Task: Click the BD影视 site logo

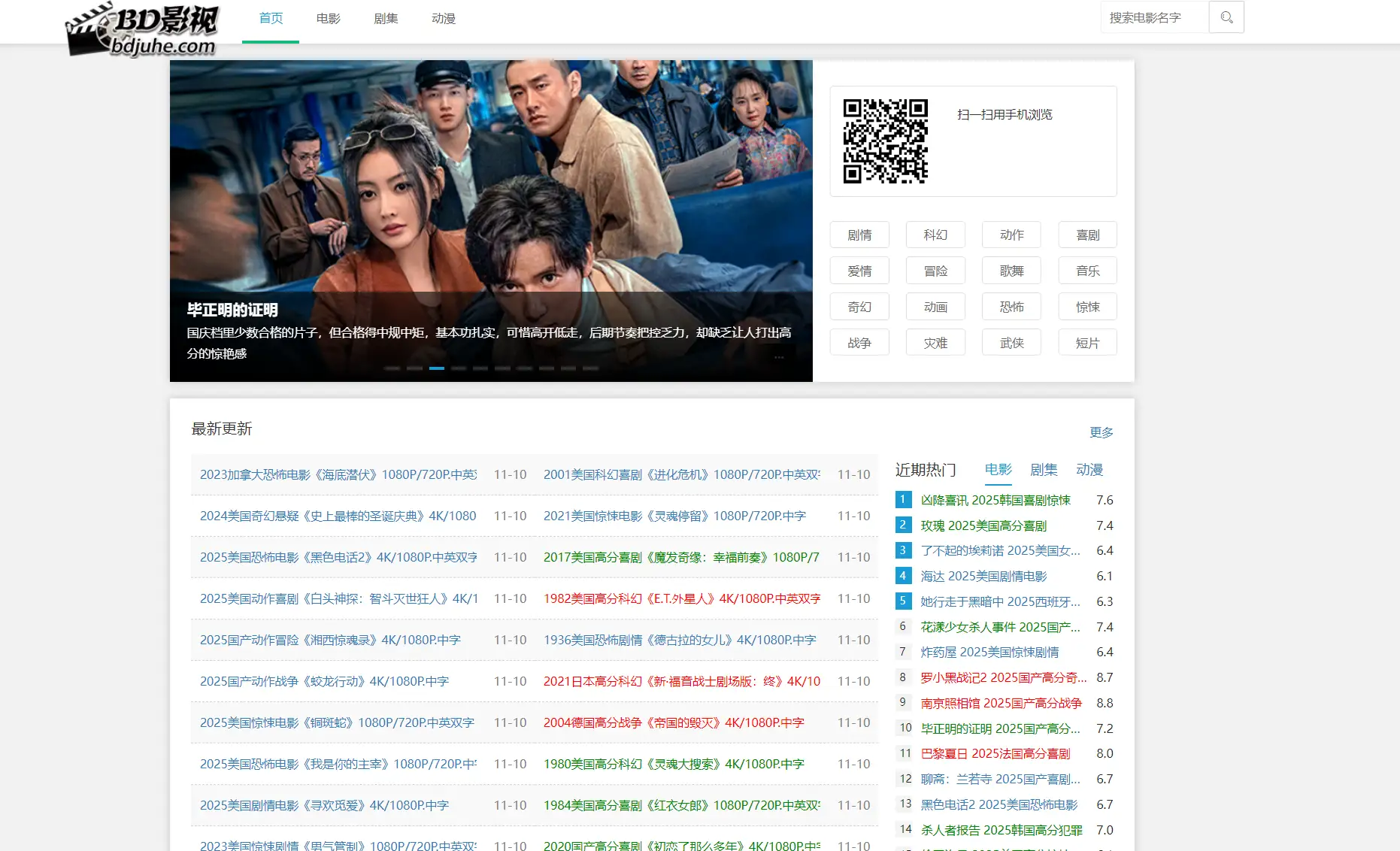Action: [x=143, y=30]
